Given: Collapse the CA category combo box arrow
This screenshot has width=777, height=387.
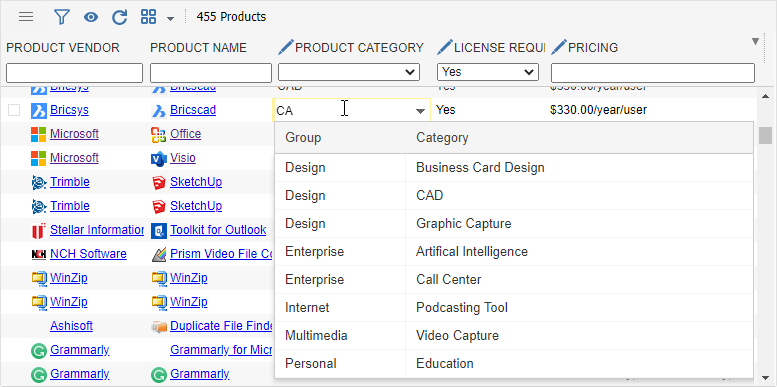Looking at the screenshot, I should pos(420,111).
